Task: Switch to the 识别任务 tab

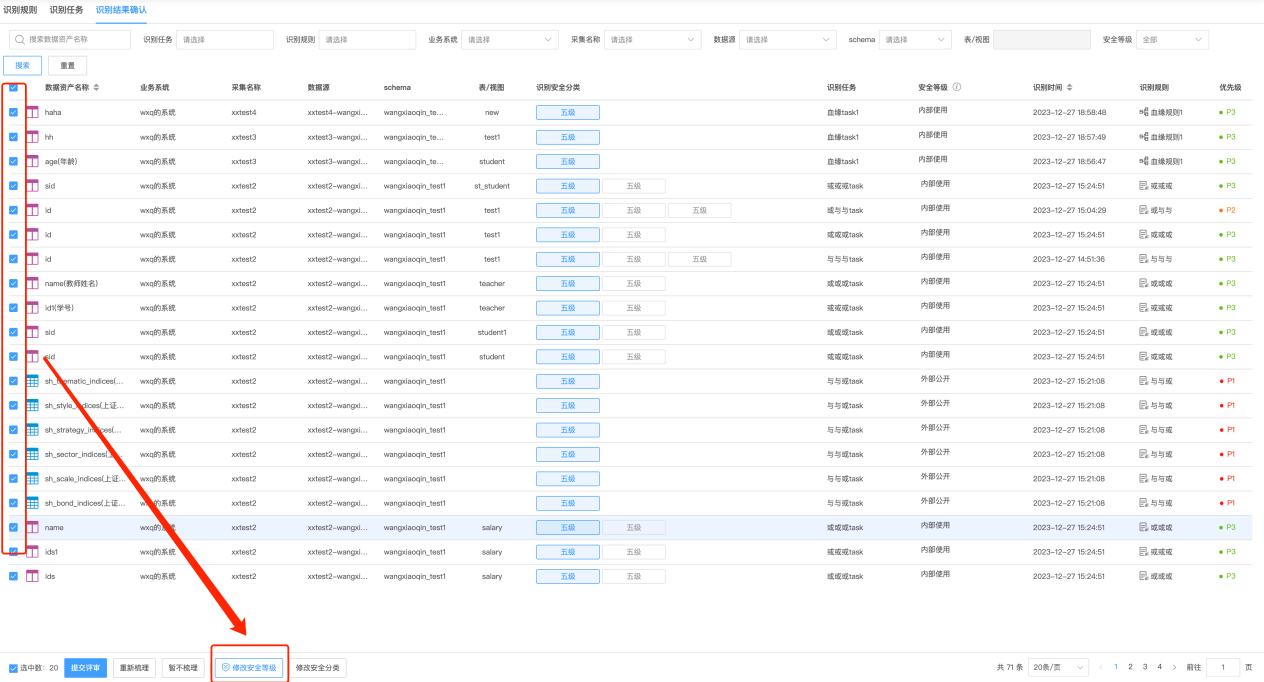Action: [67, 9]
